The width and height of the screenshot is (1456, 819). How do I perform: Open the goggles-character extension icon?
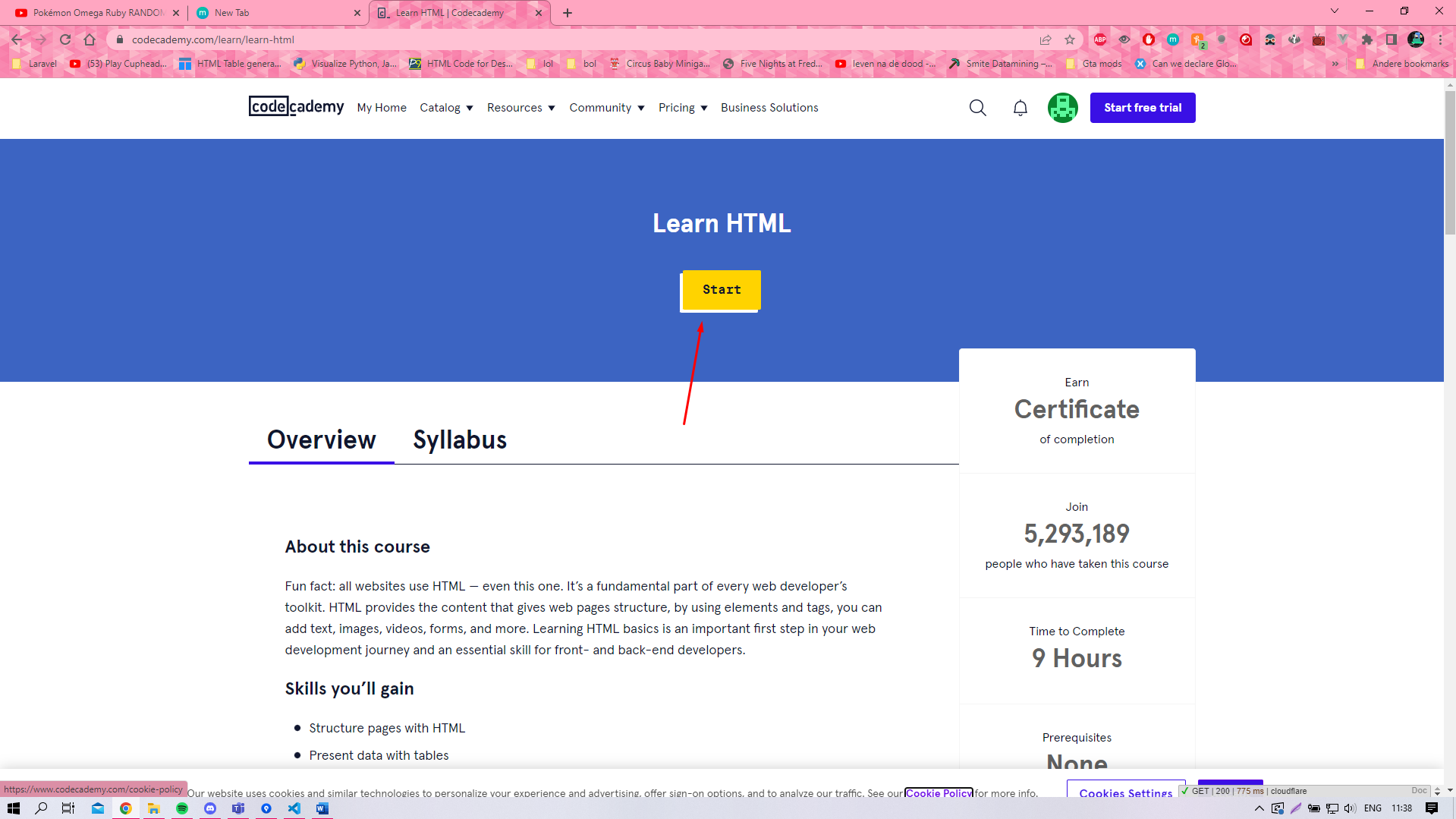[x=1269, y=39]
